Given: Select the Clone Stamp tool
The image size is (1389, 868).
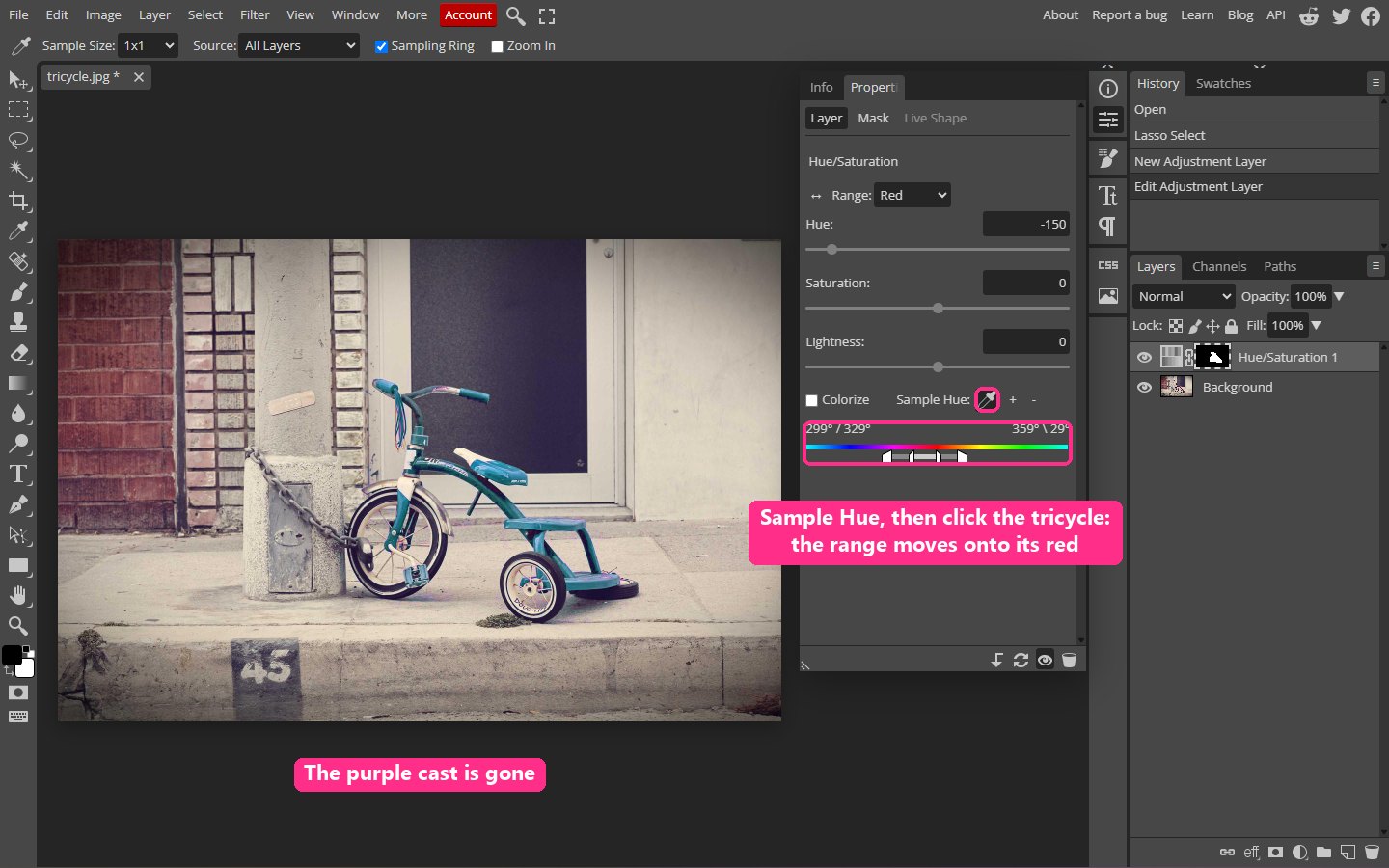Looking at the screenshot, I should pos(18,322).
